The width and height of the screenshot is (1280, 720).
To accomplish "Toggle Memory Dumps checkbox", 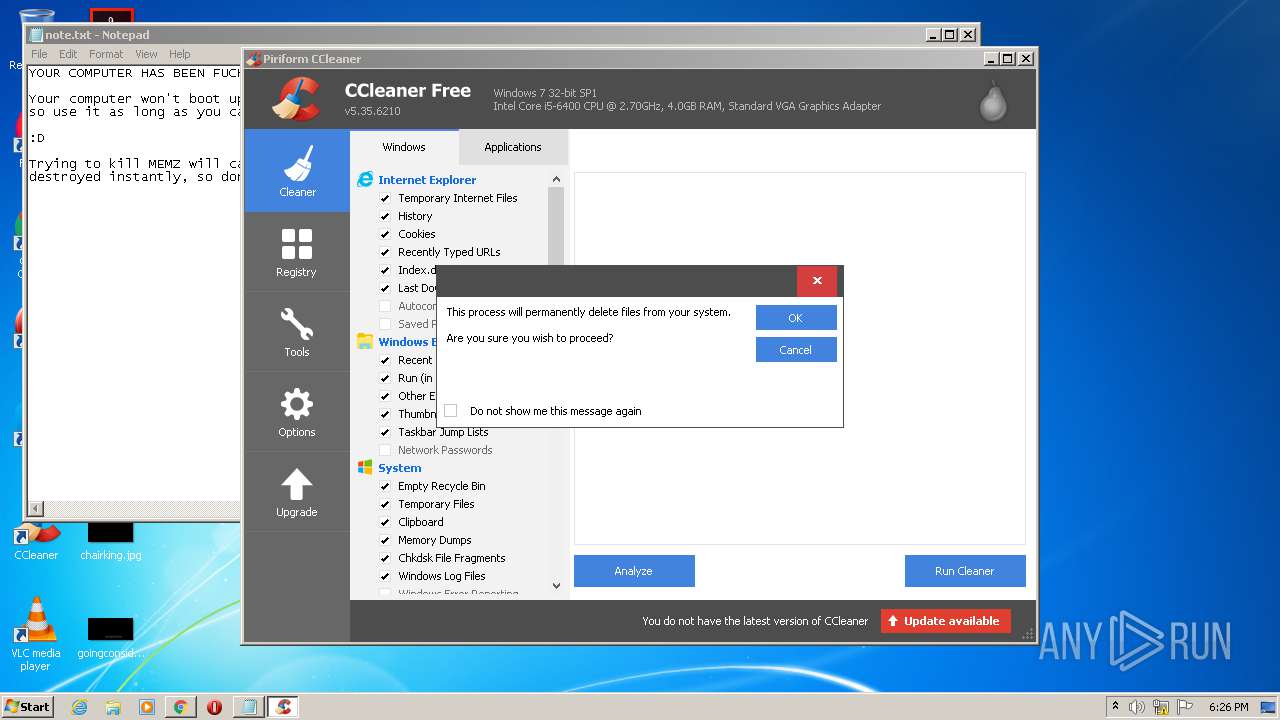I will coord(385,540).
